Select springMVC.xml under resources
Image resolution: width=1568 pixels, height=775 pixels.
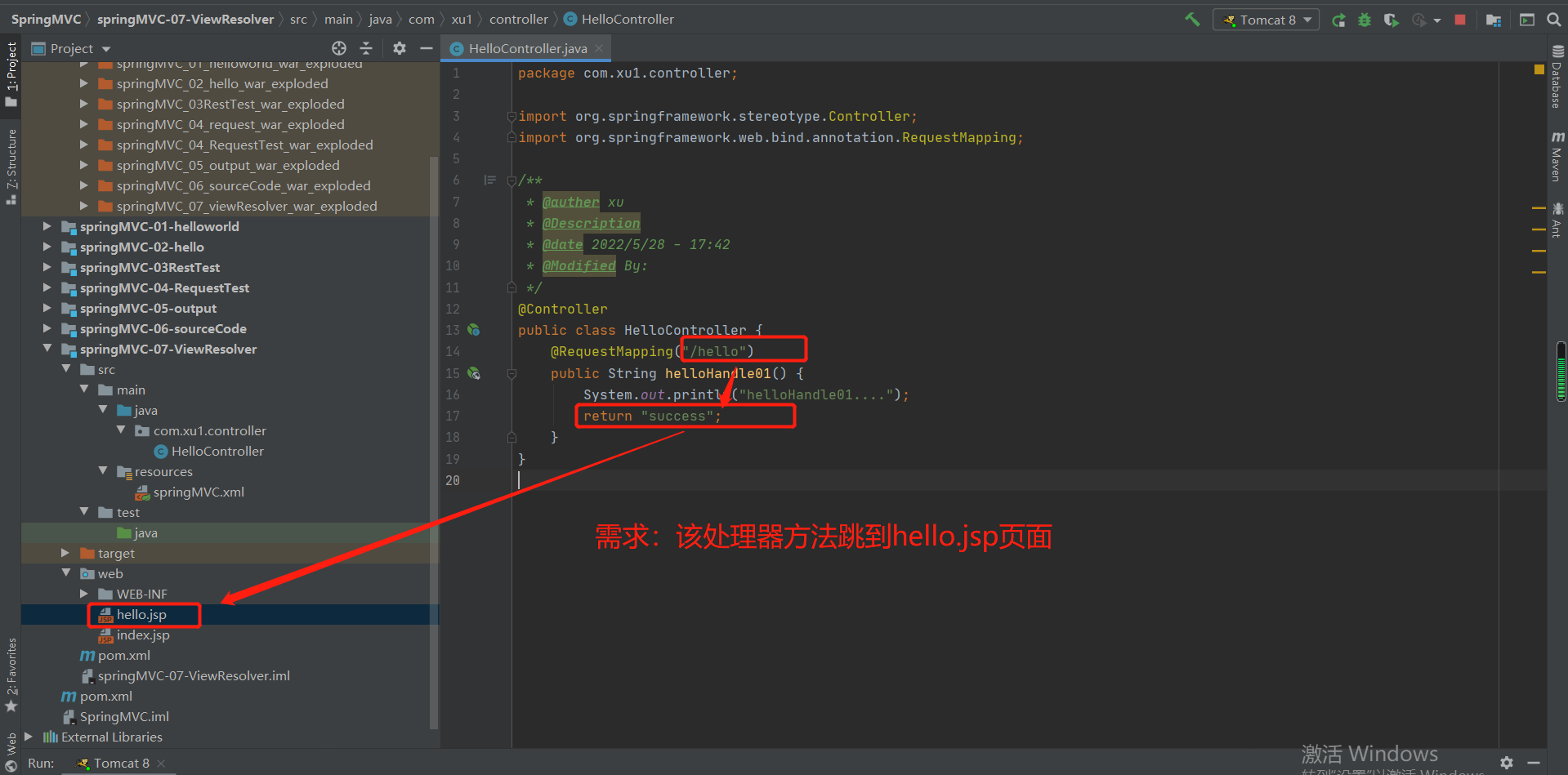(x=199, y=492)
